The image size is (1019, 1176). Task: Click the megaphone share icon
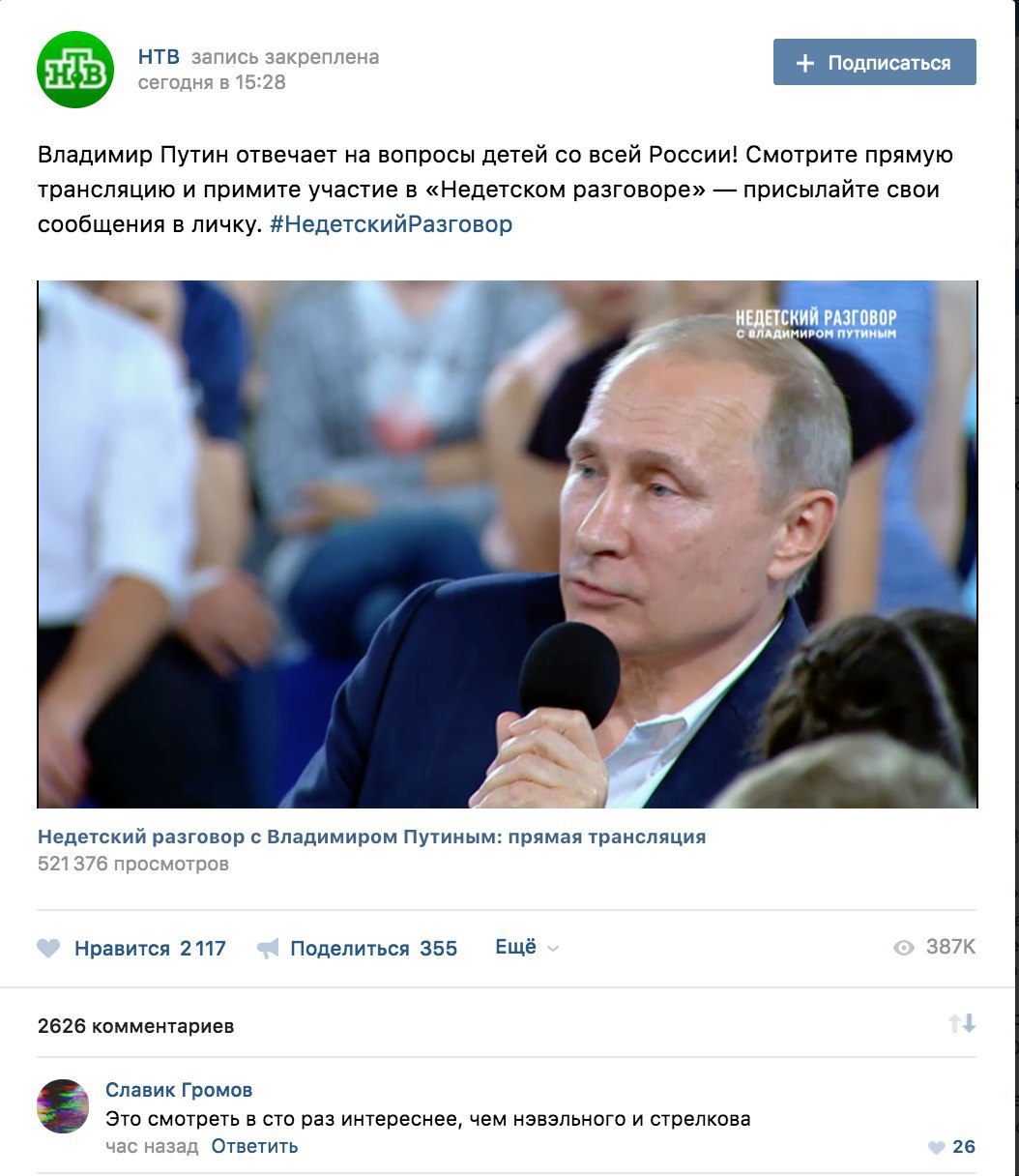[x=268, y=949]
